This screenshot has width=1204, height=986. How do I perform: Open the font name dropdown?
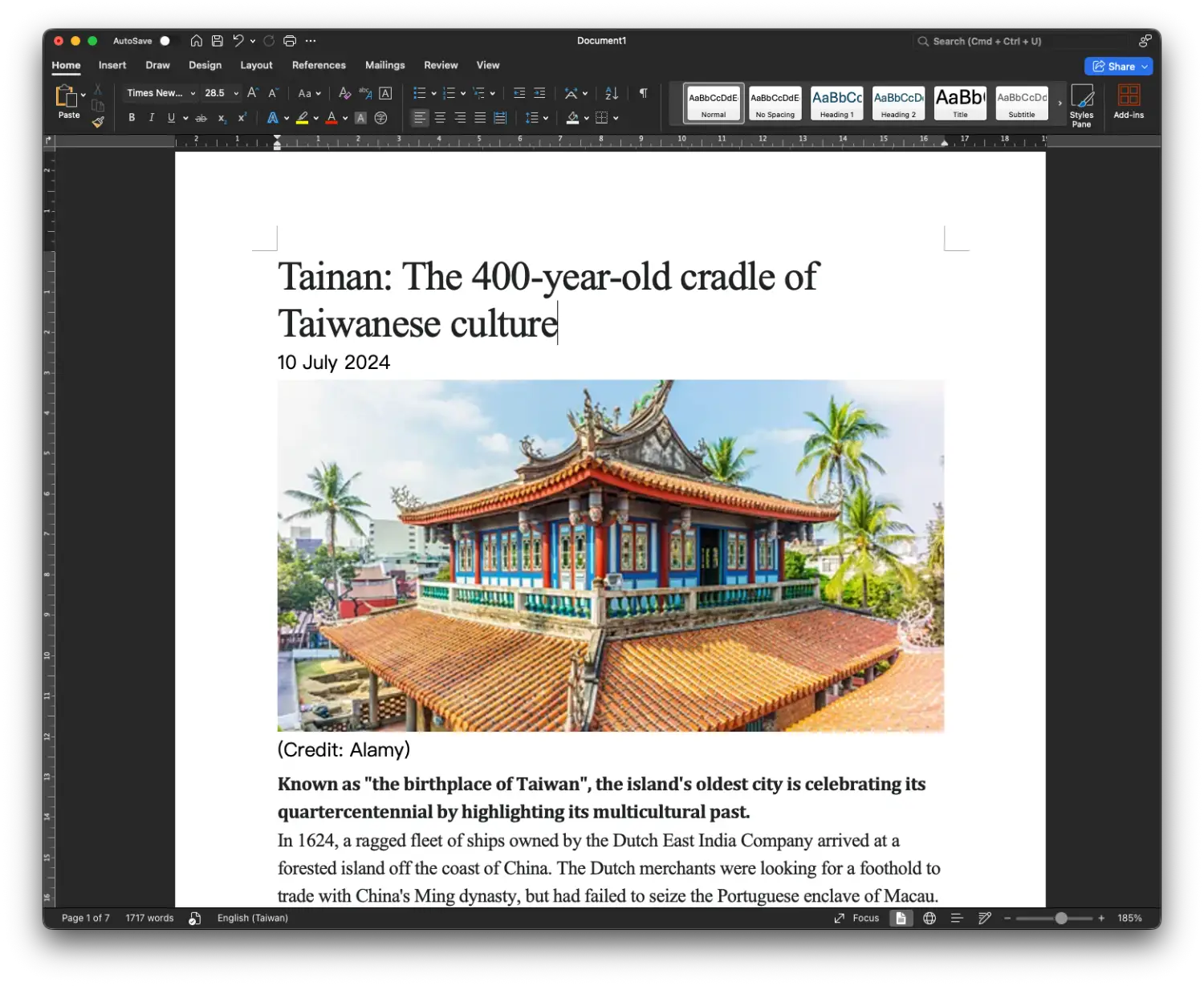point(193,93)
